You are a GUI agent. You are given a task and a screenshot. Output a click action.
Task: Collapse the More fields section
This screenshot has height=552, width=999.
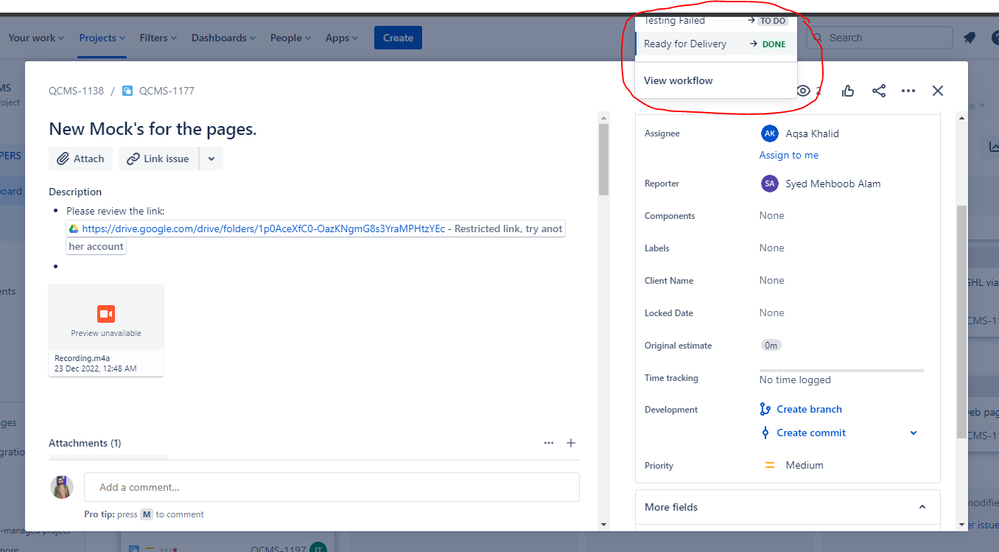tap(922, 507)
